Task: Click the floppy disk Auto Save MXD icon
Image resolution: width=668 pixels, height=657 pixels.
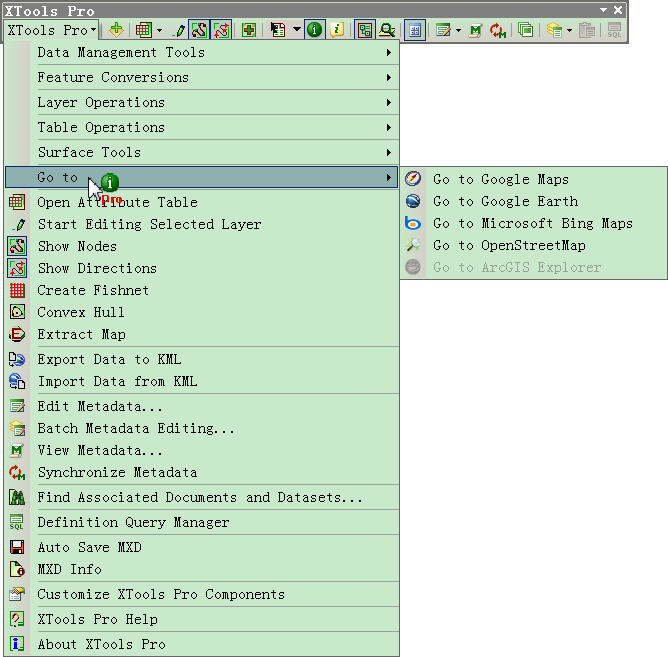Action: coord(17,548)
